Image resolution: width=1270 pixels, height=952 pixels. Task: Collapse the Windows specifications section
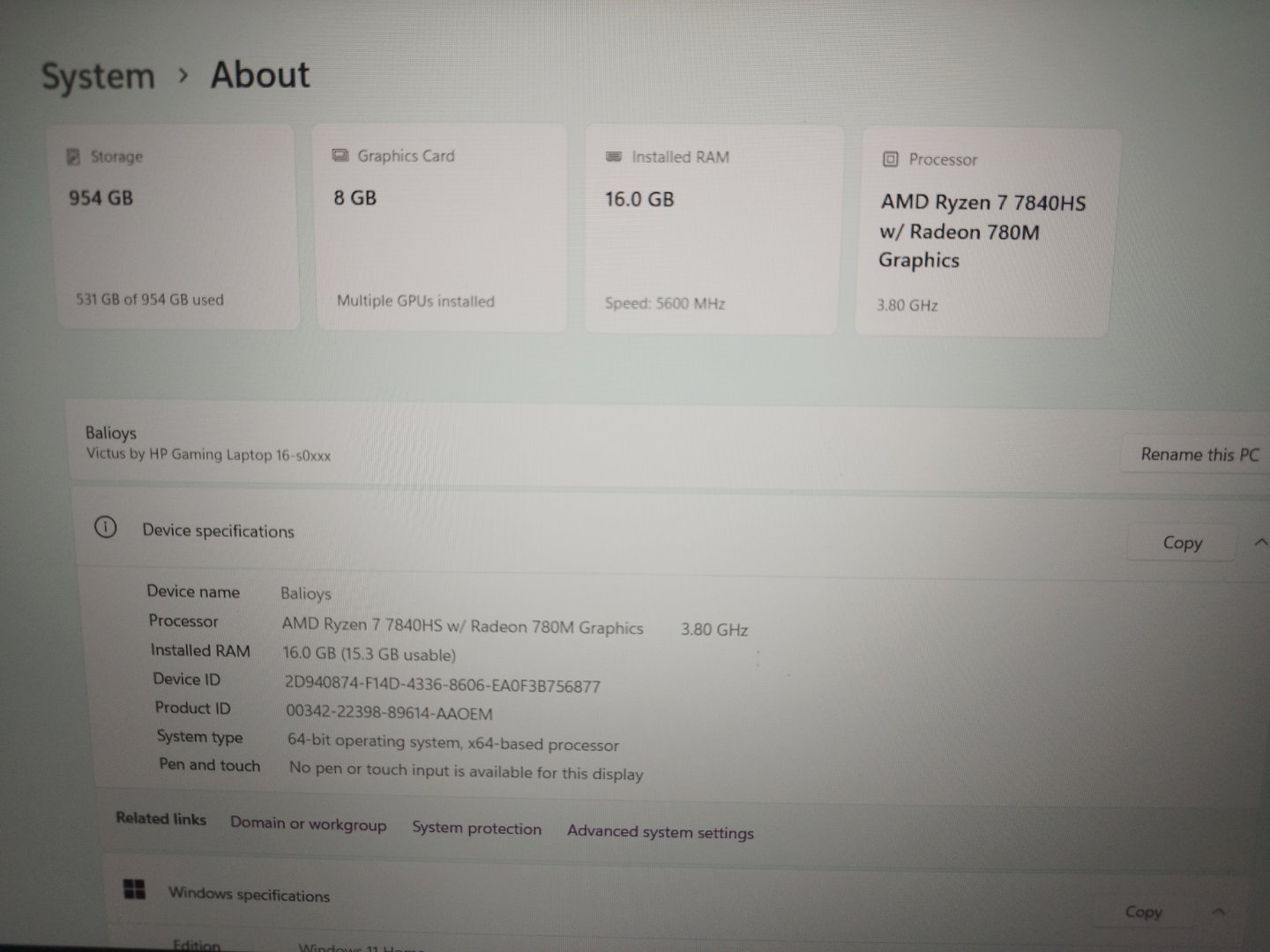tap(1219, 911)
